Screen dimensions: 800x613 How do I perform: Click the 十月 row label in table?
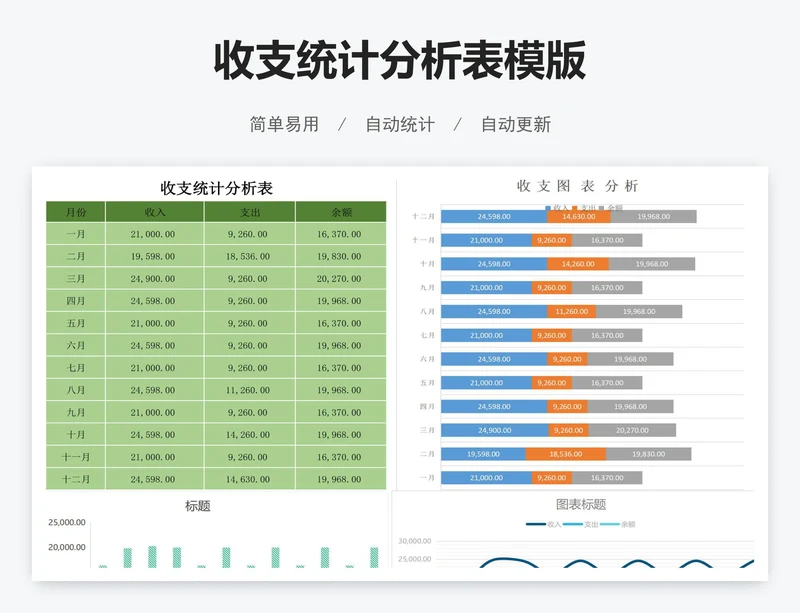point(76,435)
